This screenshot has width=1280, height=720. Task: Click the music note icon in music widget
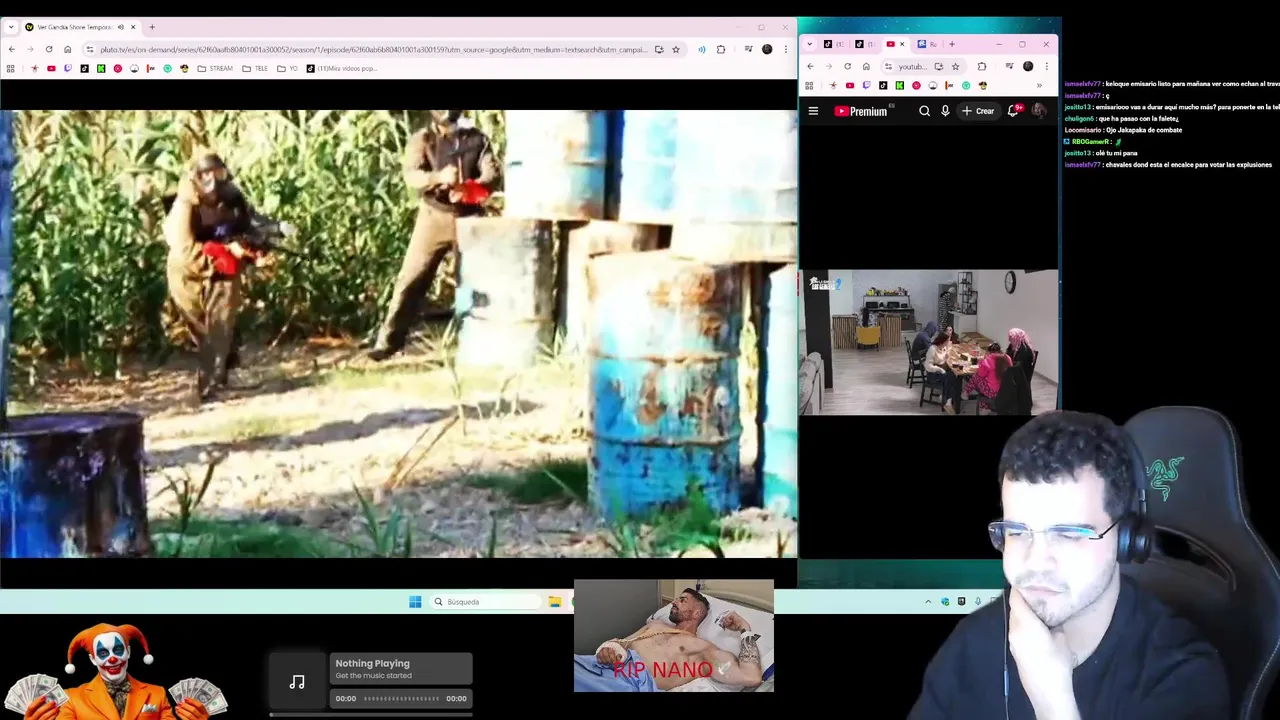tap(297, 682)
